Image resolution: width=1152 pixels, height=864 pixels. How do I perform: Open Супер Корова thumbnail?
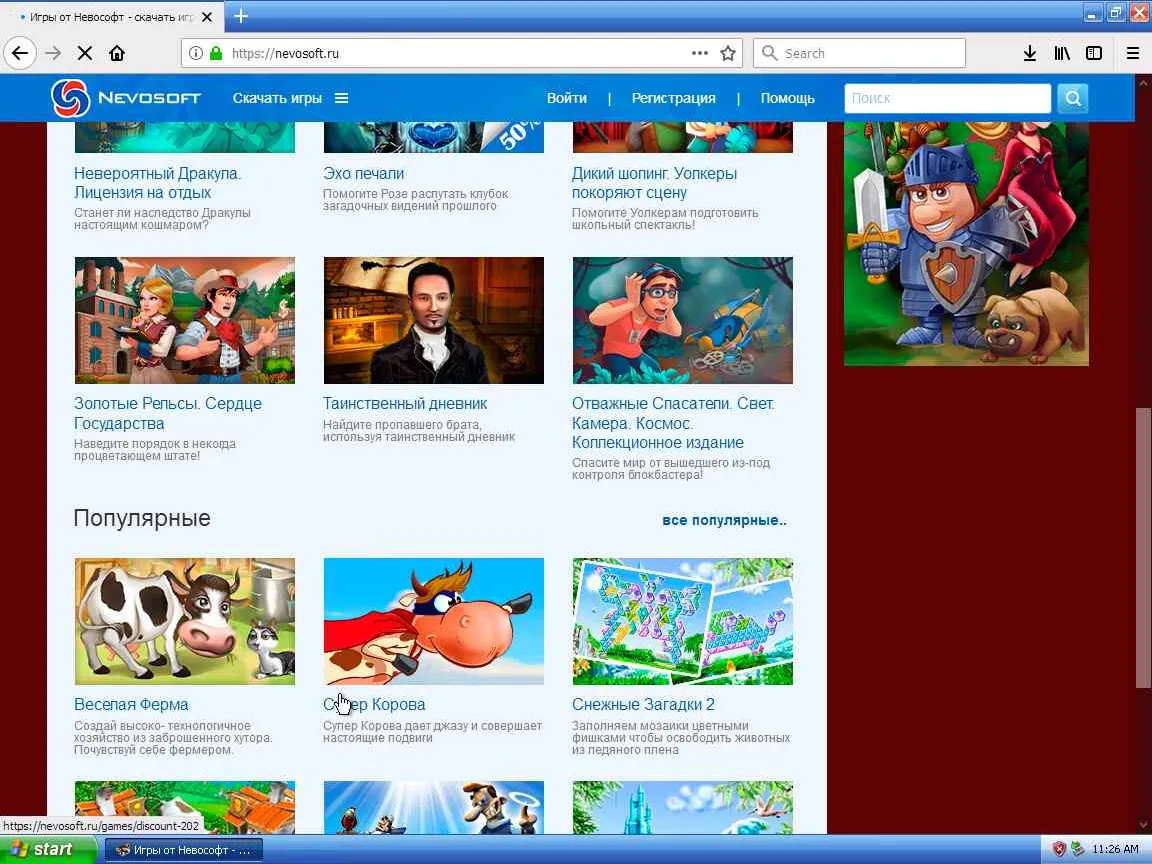coord(433,622)
